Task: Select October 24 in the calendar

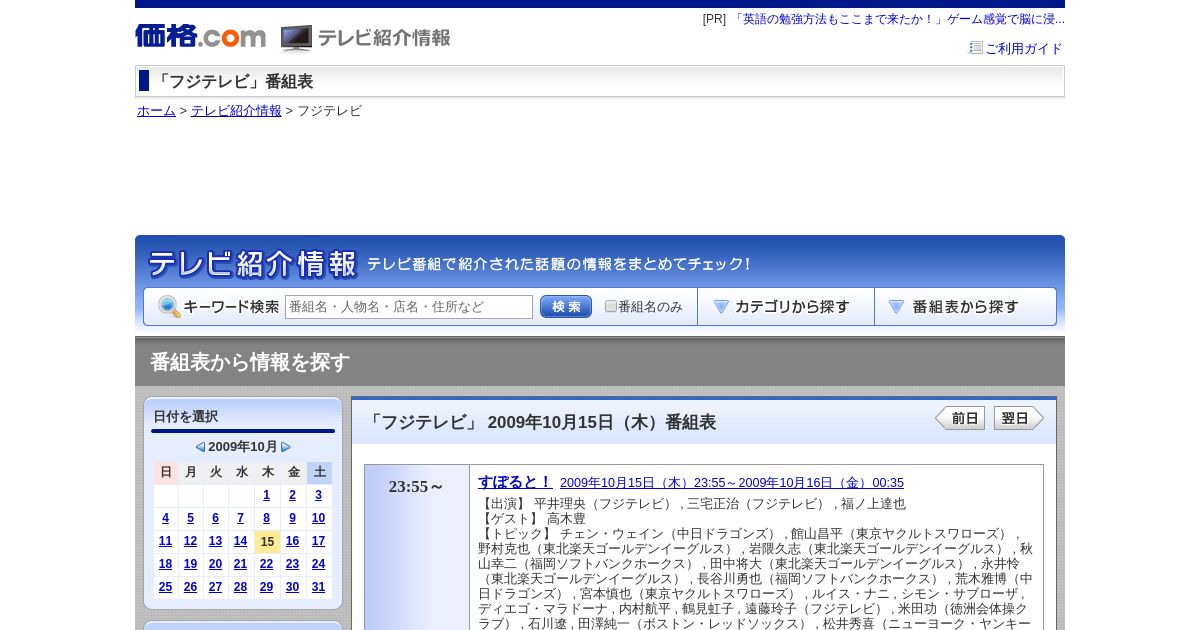Action: coord(319,564)
